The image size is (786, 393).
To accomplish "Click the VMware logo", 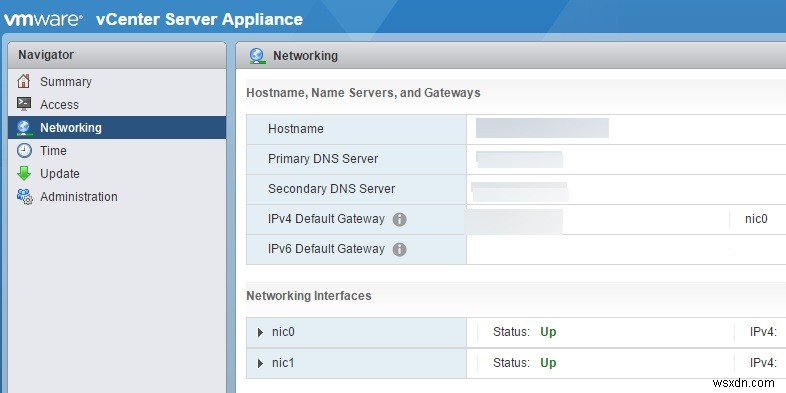I will [x=43, y=20].
